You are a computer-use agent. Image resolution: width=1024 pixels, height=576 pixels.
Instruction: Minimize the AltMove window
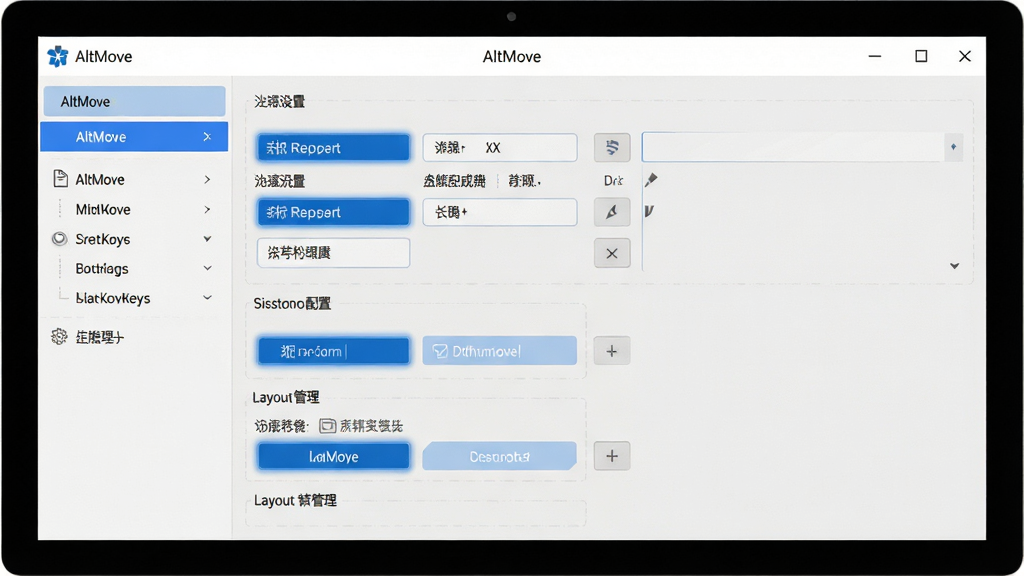click(875, 56)
